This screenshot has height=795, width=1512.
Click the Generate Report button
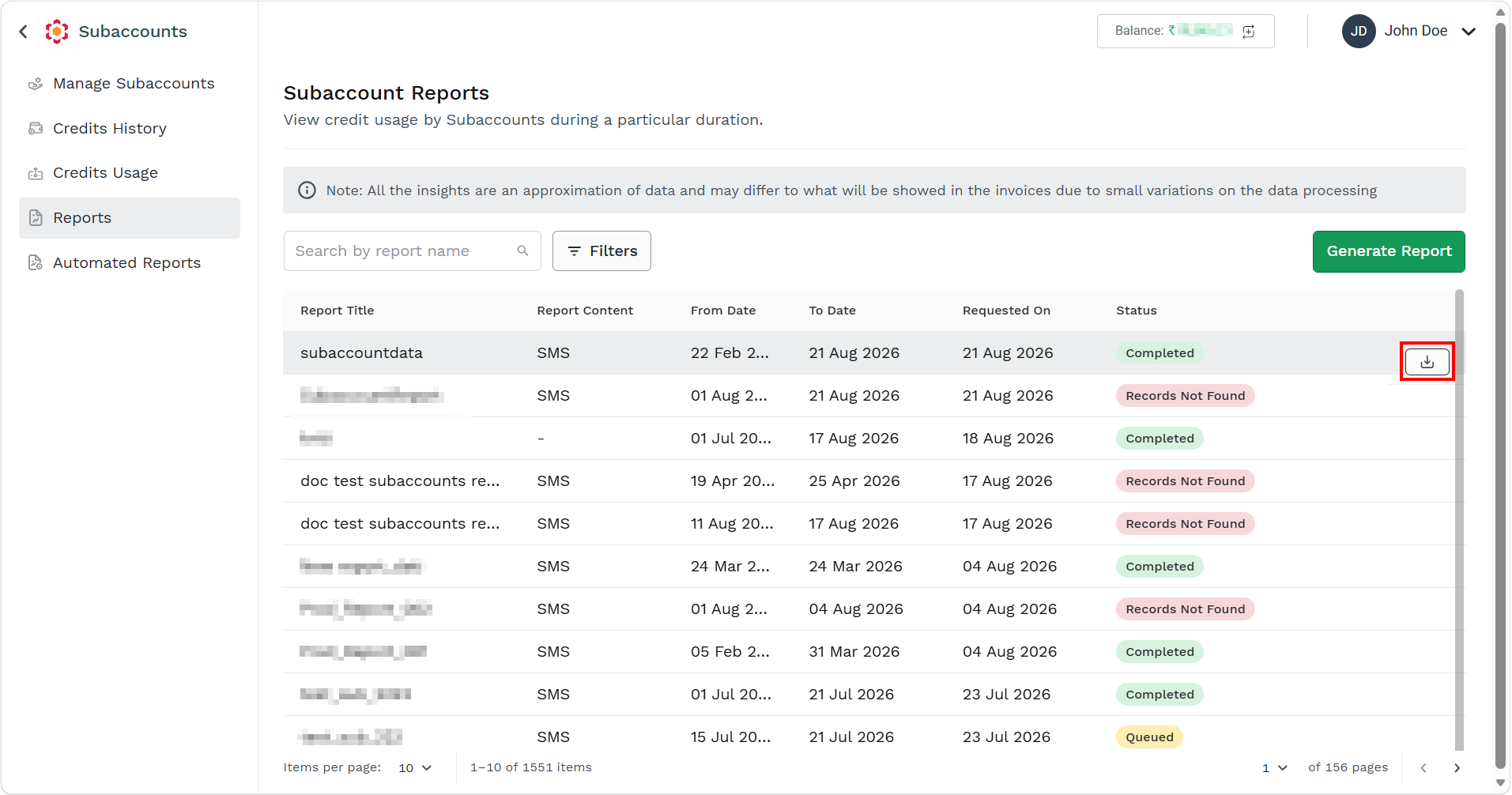[x=1389, y=251]
